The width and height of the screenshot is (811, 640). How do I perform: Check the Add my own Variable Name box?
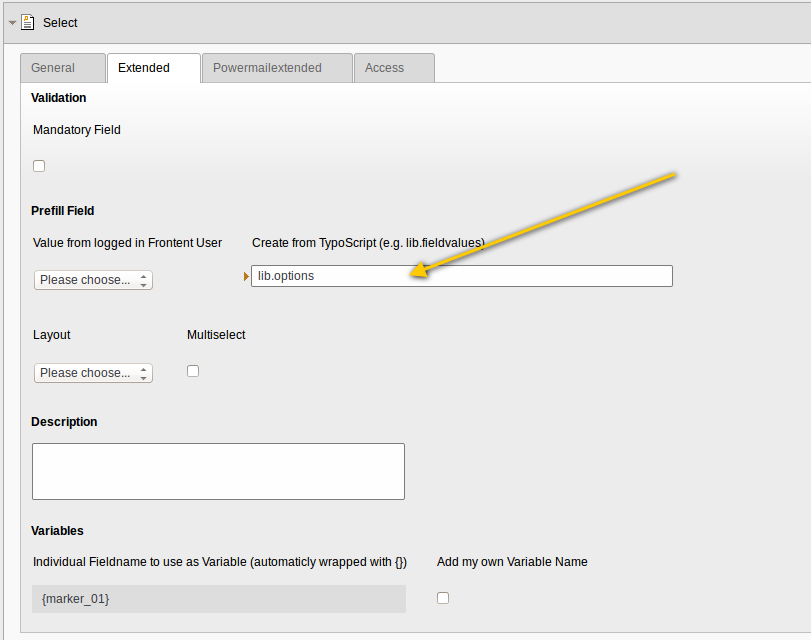pyautogui.click(x=443, y=598)
